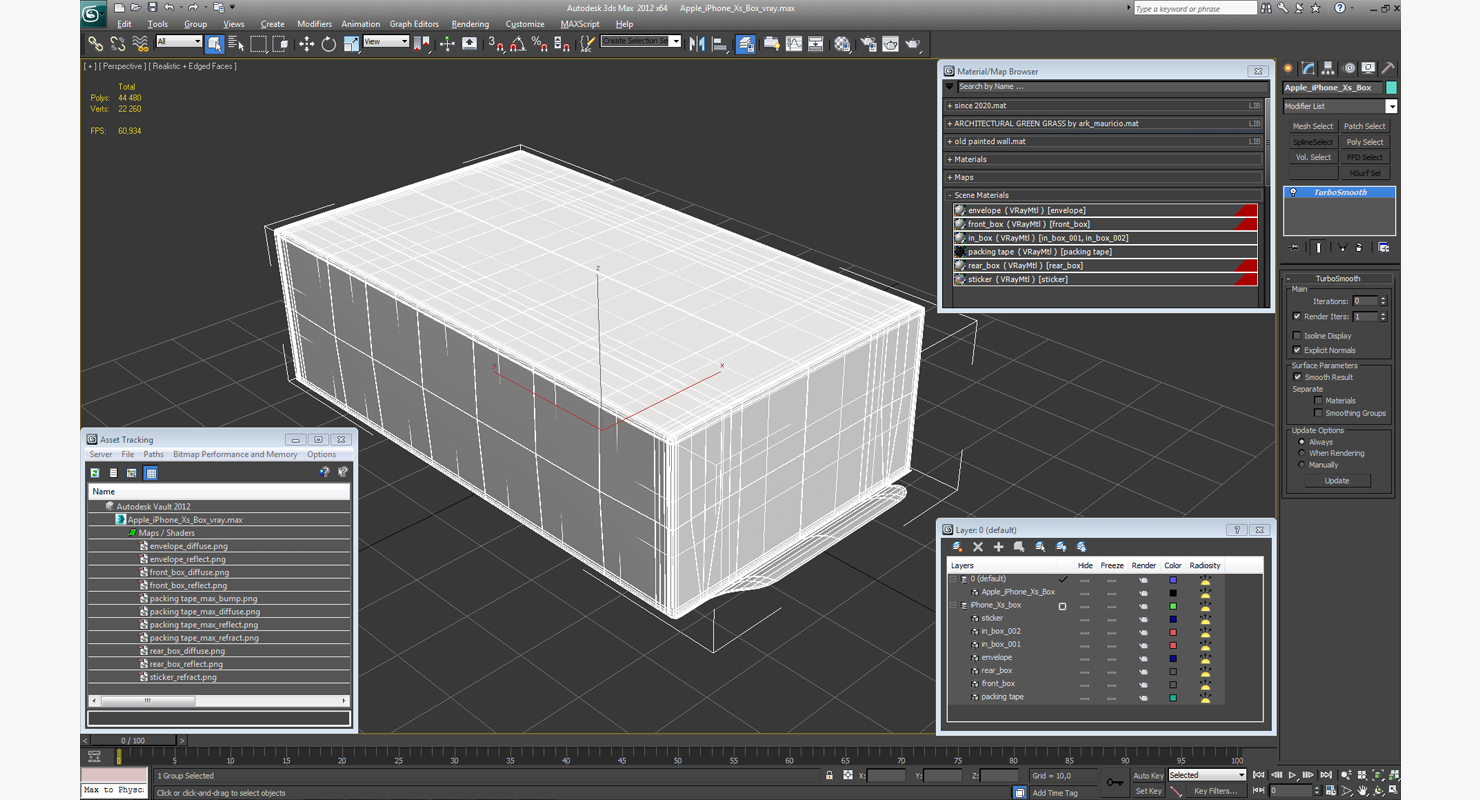
Task: Choose the Select and Scale tool
Action: pyautogui.click(x=351, y=44)
